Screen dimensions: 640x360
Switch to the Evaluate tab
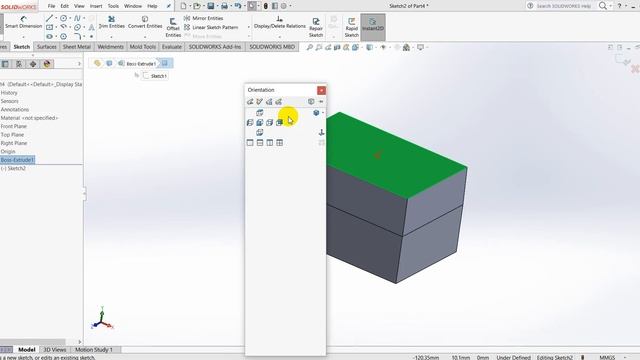click(x=171, y=47)
